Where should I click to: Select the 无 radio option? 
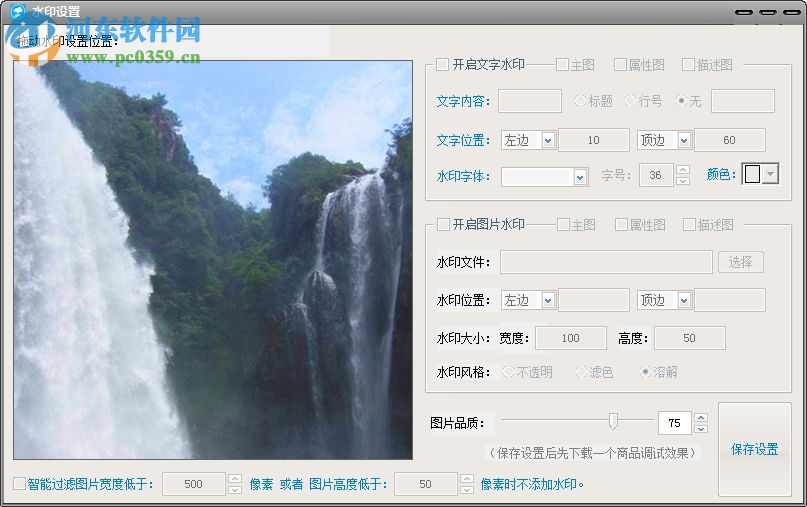pos(681,101)
